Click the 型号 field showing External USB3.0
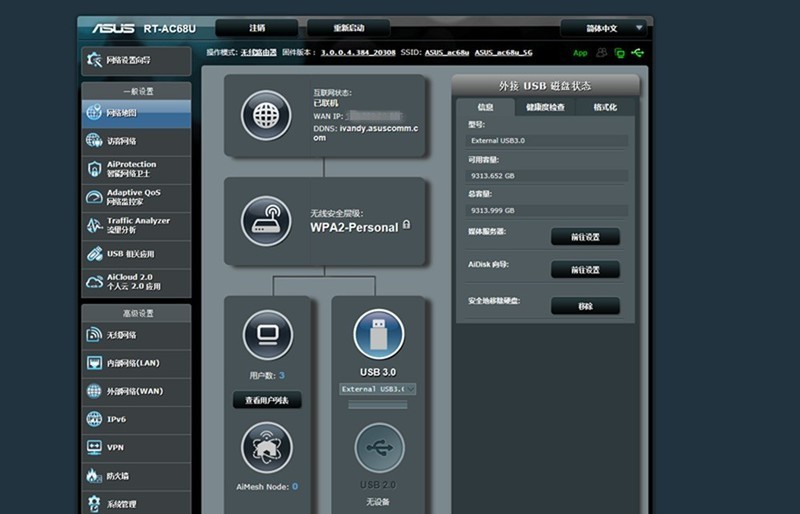 (546, 140)
